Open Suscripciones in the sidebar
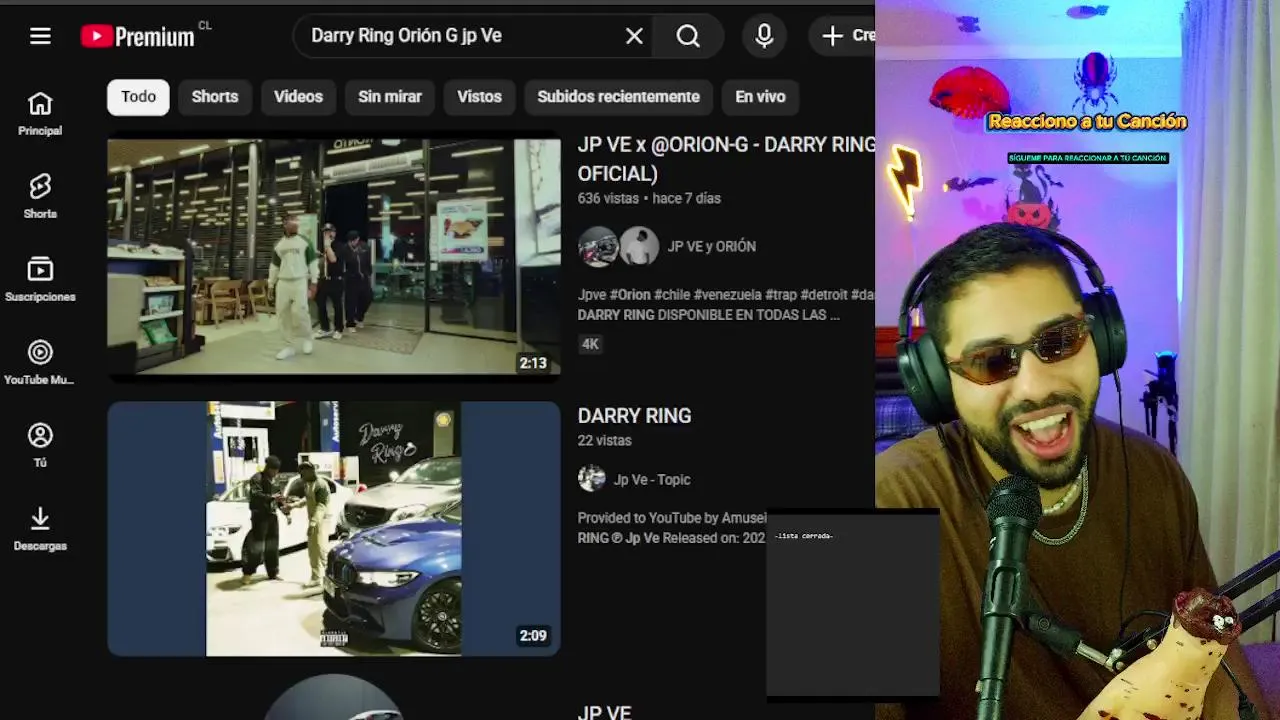 (x=40, y=280)
